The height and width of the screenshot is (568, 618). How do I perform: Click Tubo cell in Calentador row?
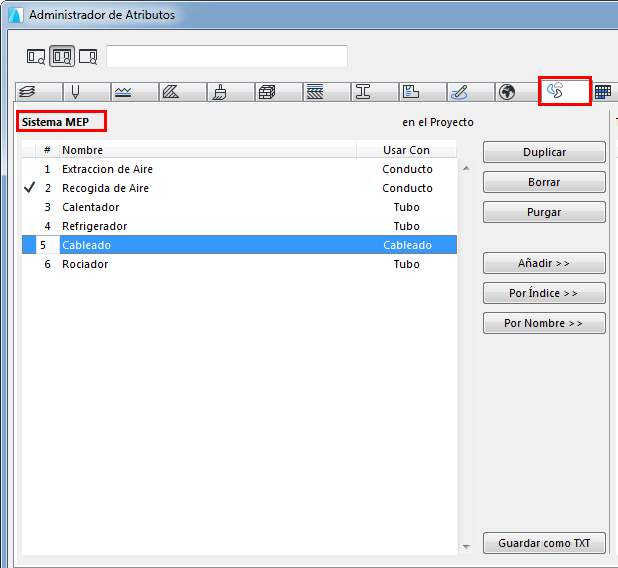(x=407, y=207)
